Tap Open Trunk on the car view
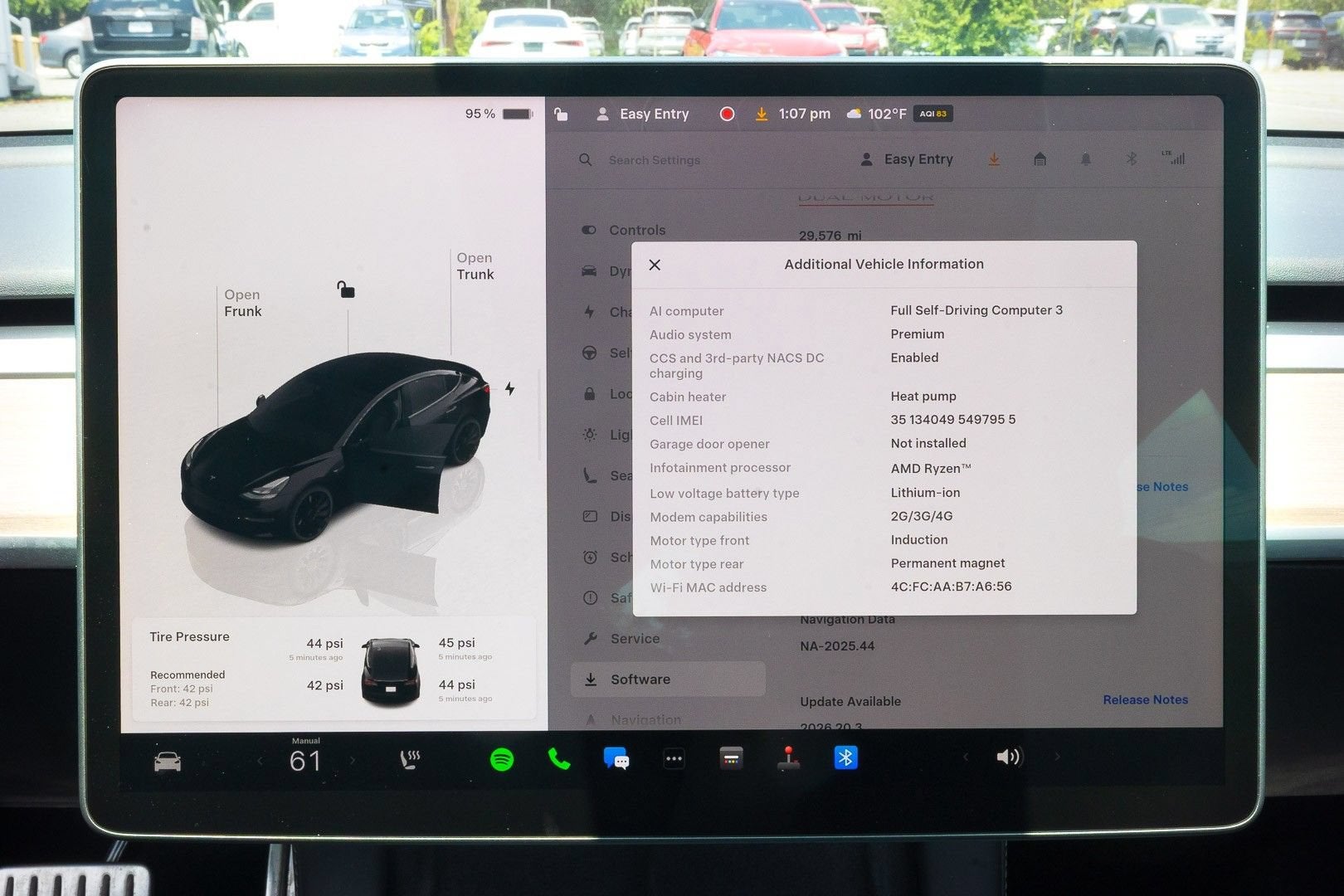Viewport: 1344px width, 896px height. (x=475, y=266)
